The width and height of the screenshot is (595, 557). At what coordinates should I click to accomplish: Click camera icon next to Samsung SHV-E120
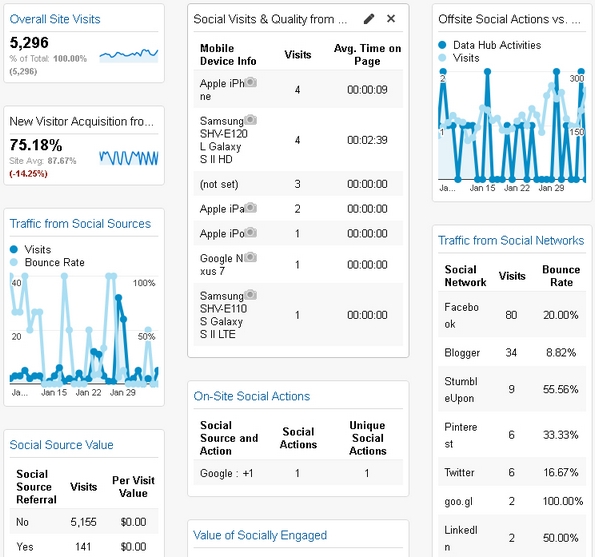250,120
